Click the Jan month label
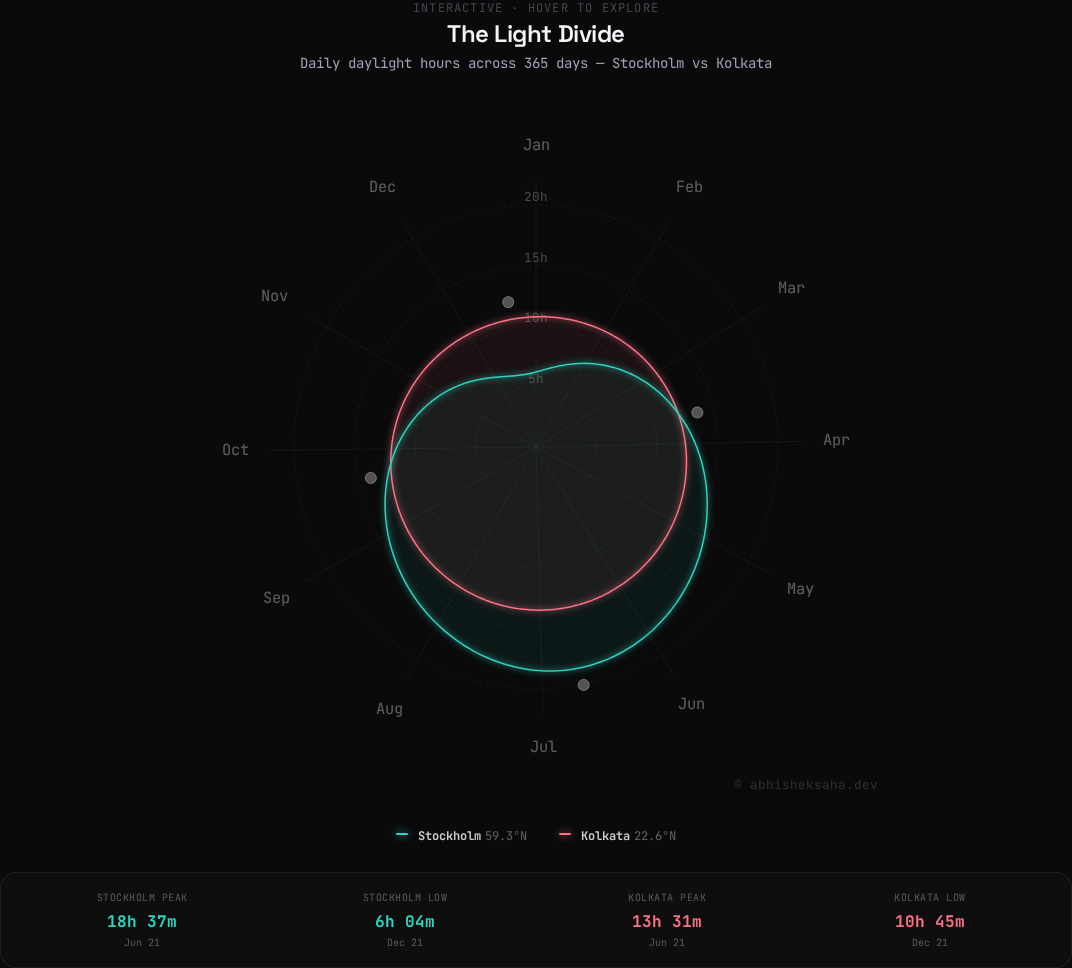This screenshot has height=968, width=1072. pyautogui.click(x=536, y=145)
